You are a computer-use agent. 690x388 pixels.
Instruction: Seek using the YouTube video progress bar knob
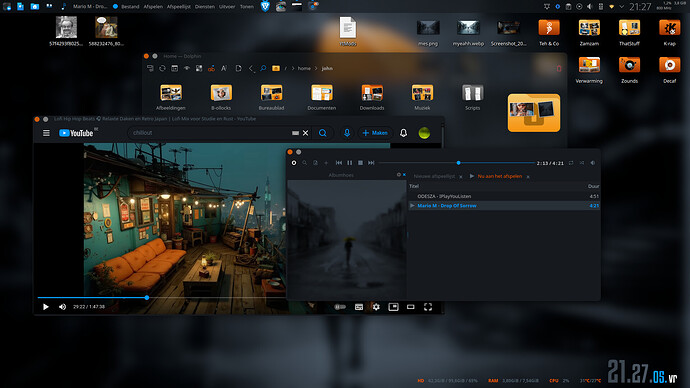click(x=147, y=298)
